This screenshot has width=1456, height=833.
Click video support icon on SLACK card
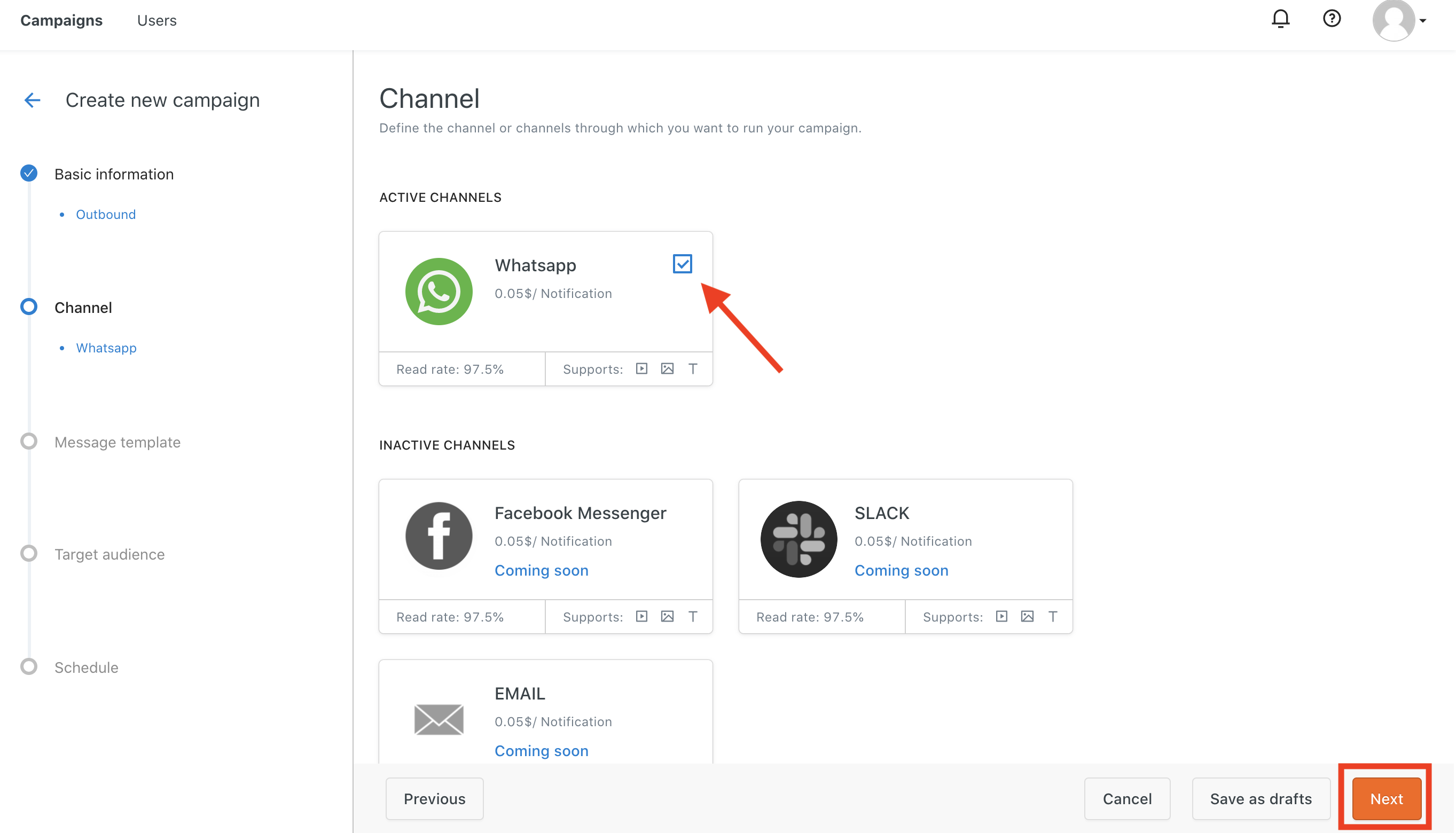click(x=1002, y=616)
